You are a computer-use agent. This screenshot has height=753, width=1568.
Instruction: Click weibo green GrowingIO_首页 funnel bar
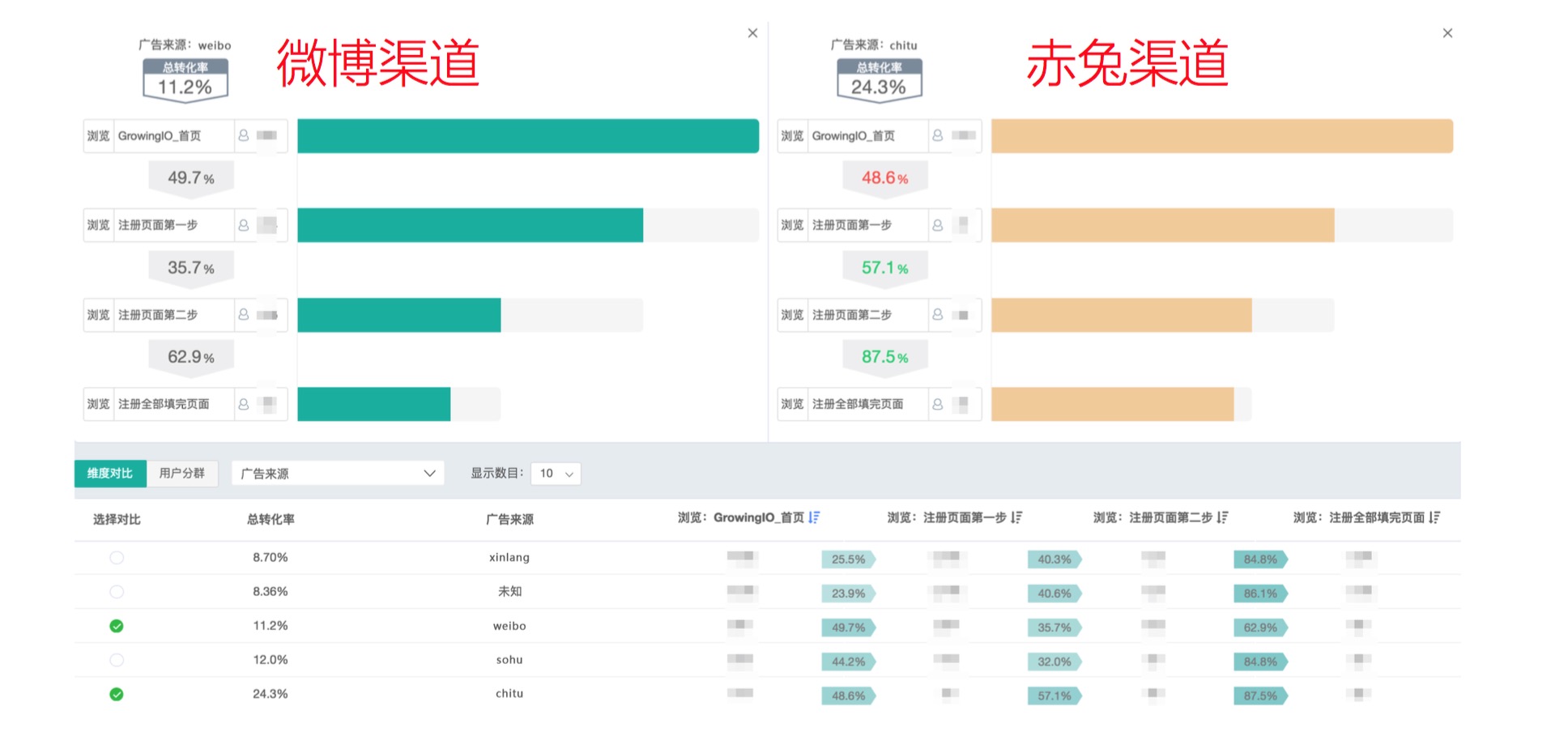coord(528,136)
